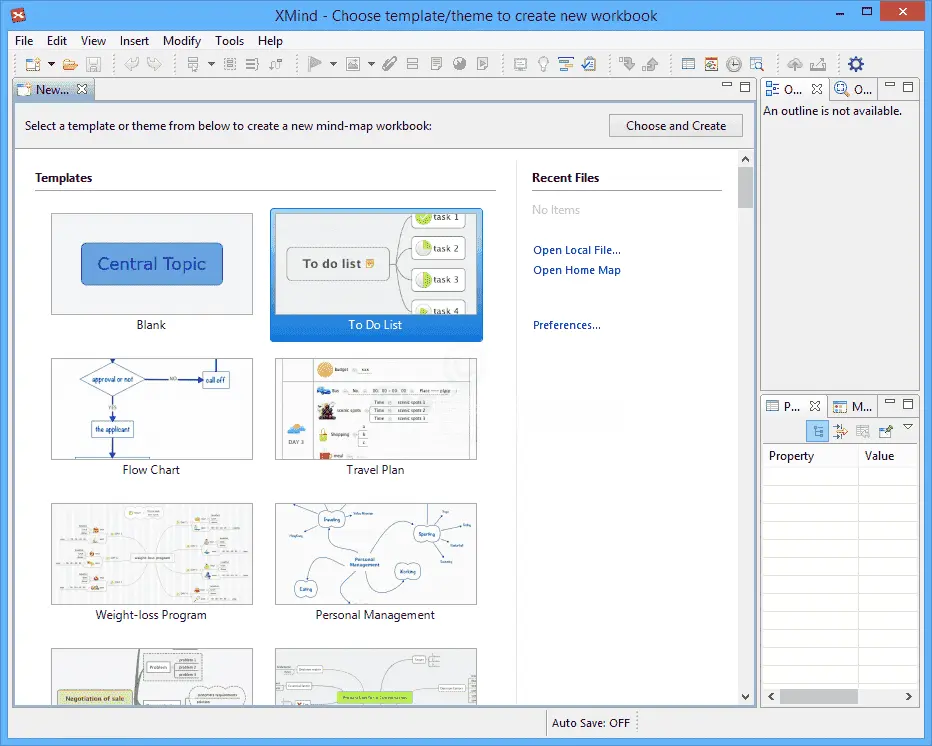932x746 pixels.
Task: Click the Presentation screen toolbar icon
Action: click(520, 64)
